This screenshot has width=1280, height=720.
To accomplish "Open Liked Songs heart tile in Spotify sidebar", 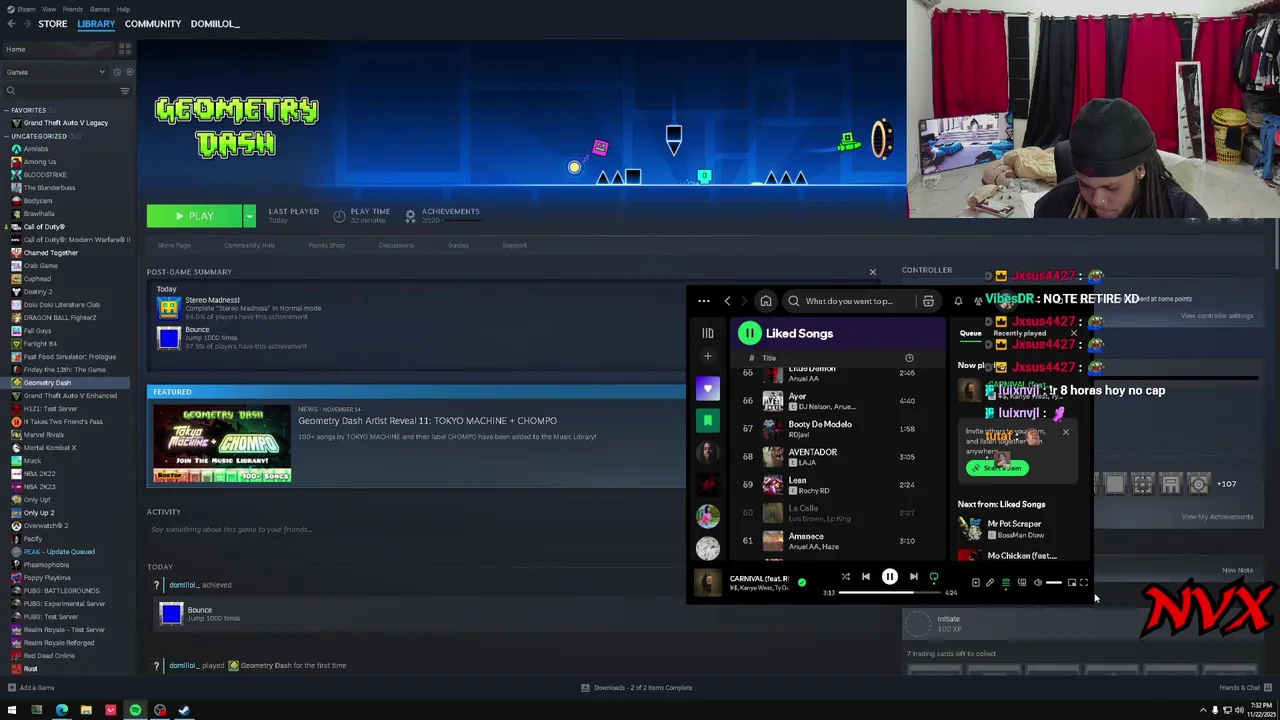I will [708, 388].
